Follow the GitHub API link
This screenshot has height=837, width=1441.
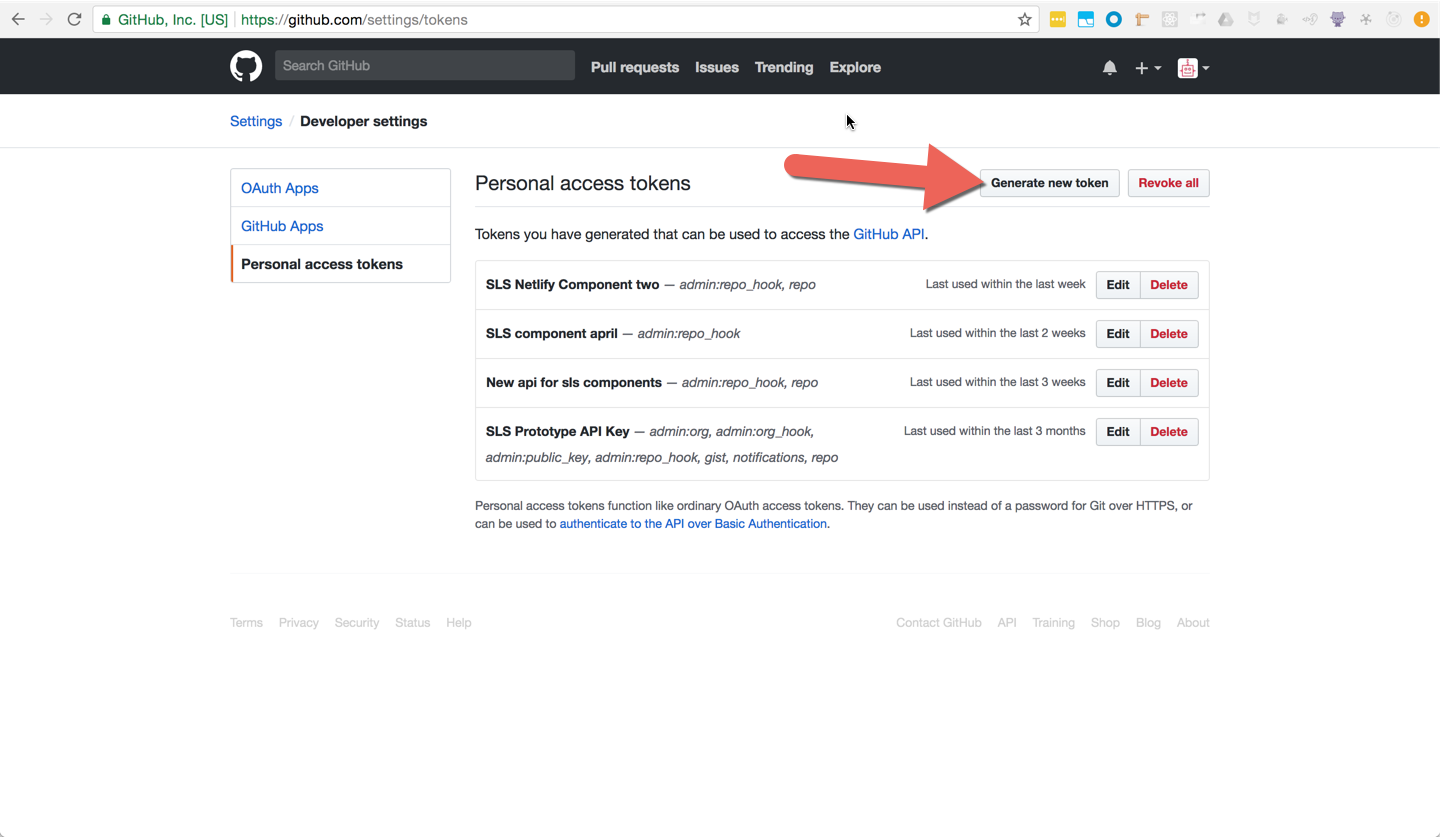tap(888, 234)
